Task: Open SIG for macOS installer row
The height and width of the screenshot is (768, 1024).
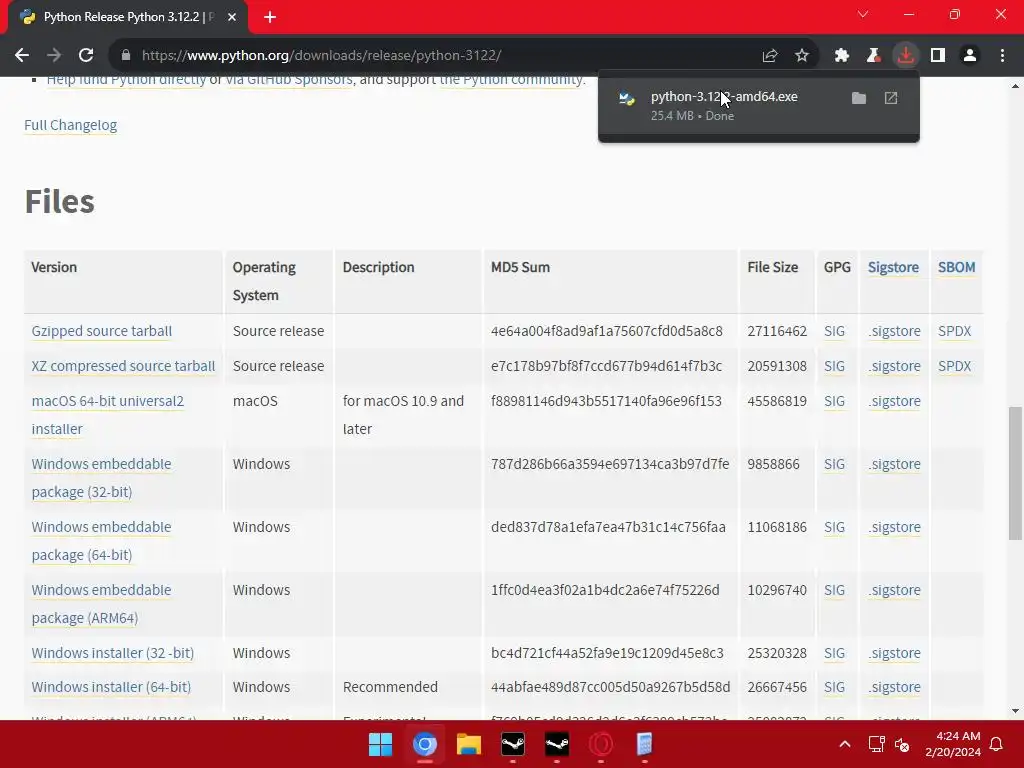Action: tap(834, 401)
